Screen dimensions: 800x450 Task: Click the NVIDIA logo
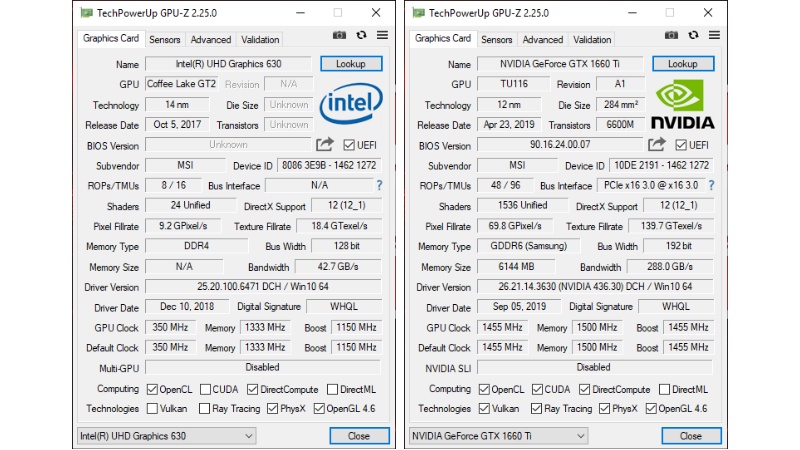[x=683, y=104]
